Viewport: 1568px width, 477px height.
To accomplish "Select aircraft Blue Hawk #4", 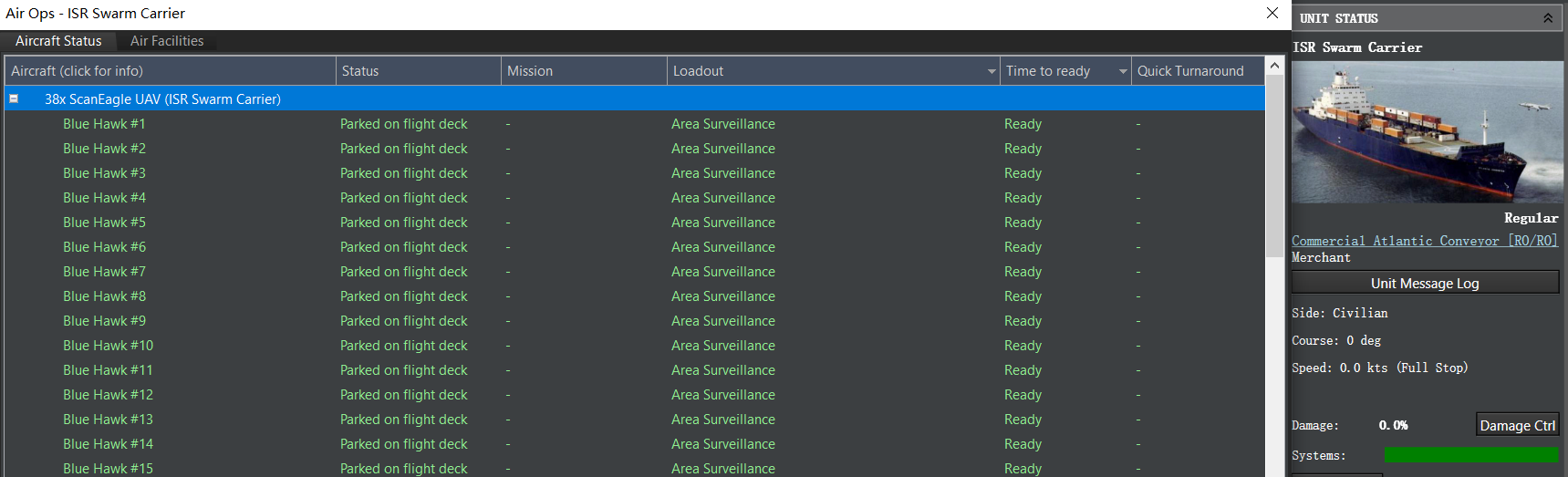I will tap(104, 198).
